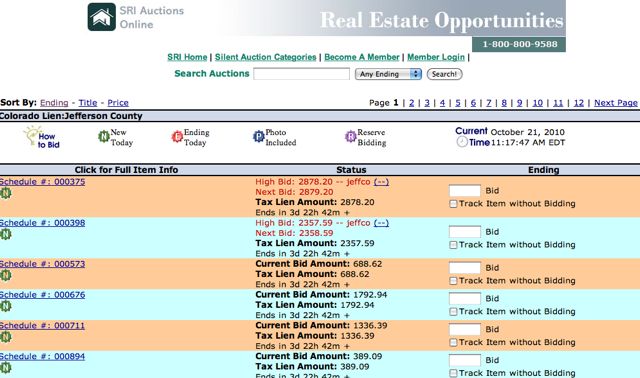Image resolution: width=640 pixels, height=378 pixels.
Task: Go to page 10 of results
Action: (x=538, y=103)
